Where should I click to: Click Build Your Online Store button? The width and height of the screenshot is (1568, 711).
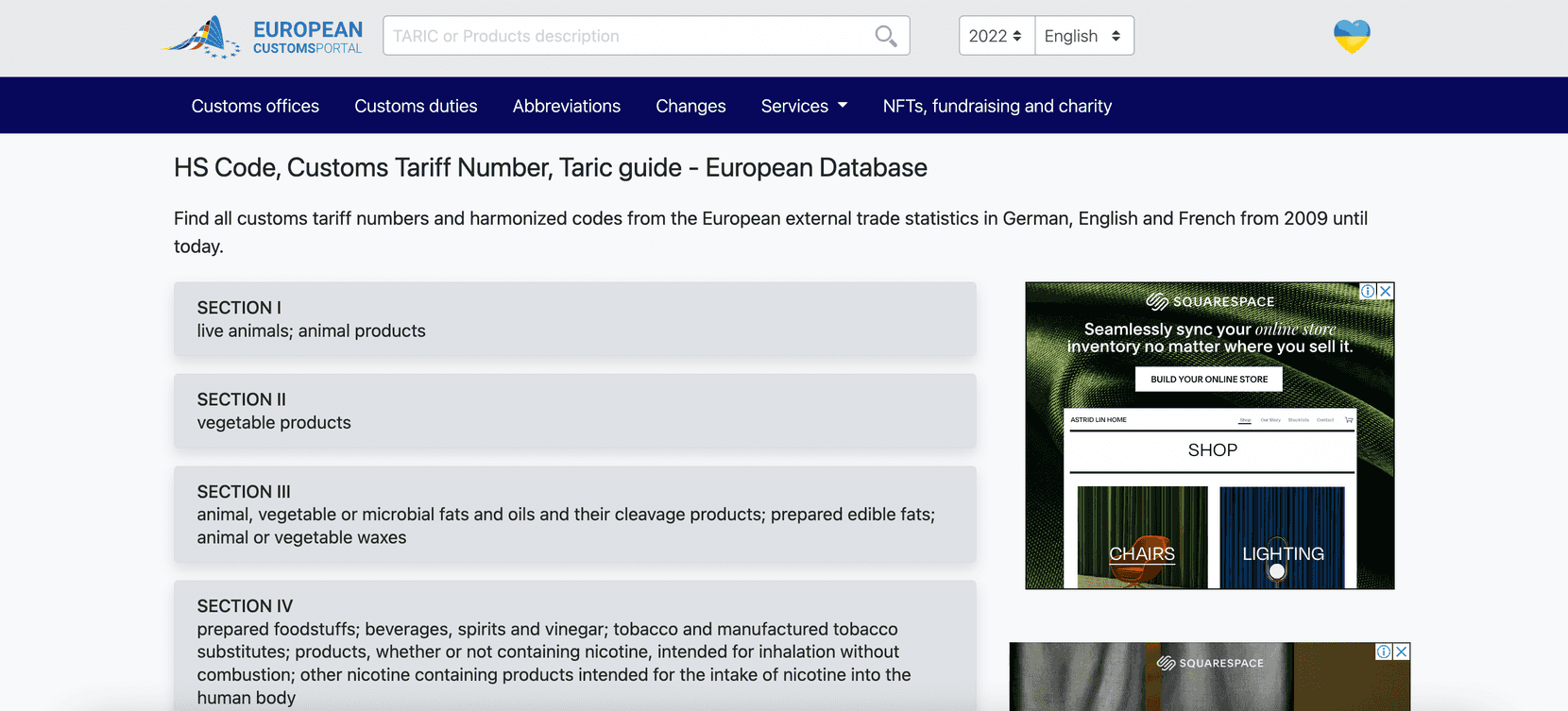(x=1208, y=379)
